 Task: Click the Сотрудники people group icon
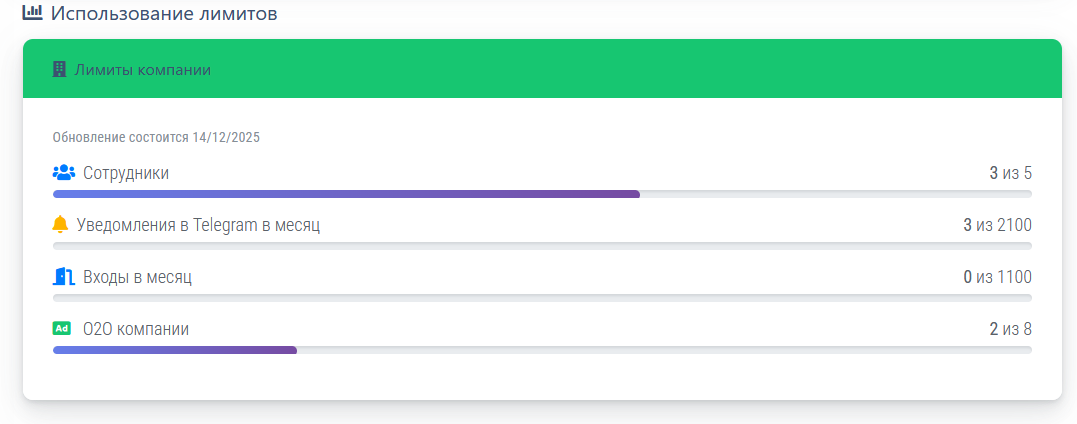pos(63,173)
